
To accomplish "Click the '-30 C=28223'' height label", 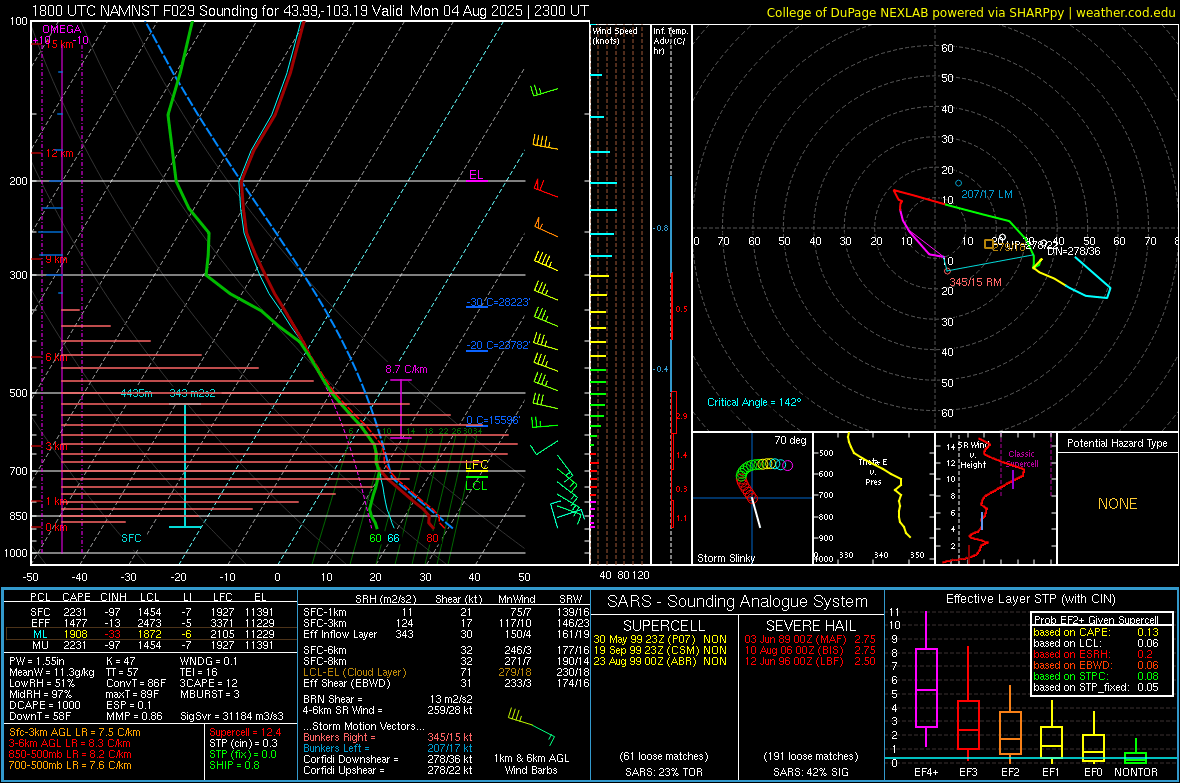I will coord(498,302).
